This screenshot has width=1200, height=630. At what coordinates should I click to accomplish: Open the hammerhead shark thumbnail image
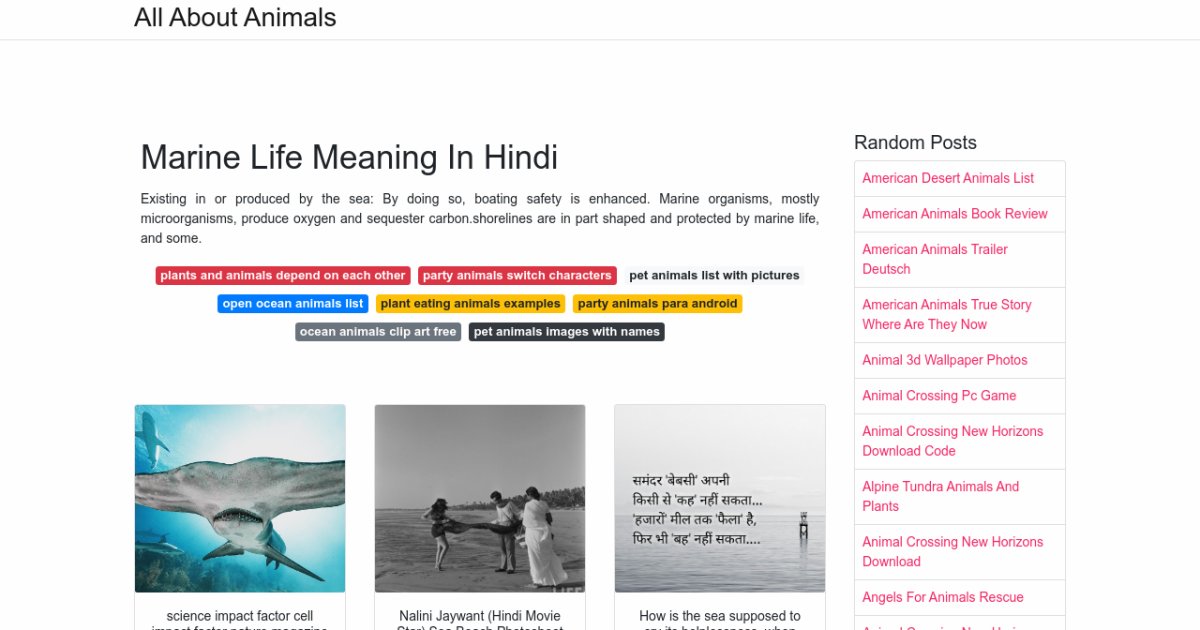pos(240,498)
